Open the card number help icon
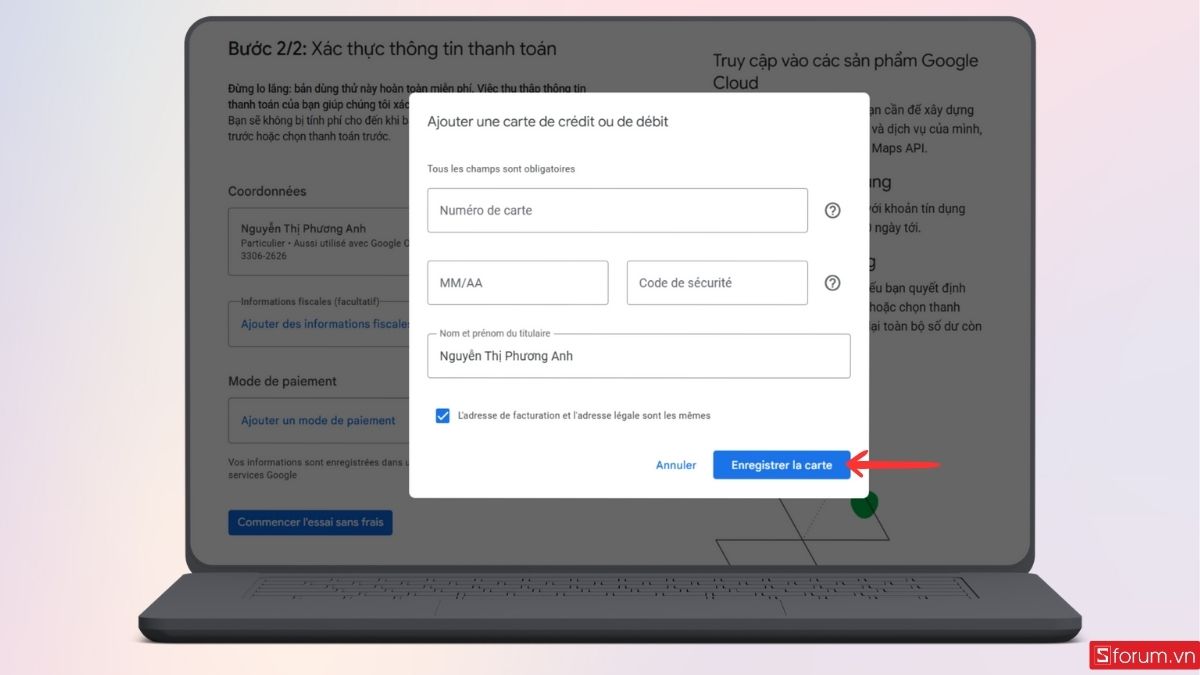Screen dimensions: 1200x675 tap(832, 210)
